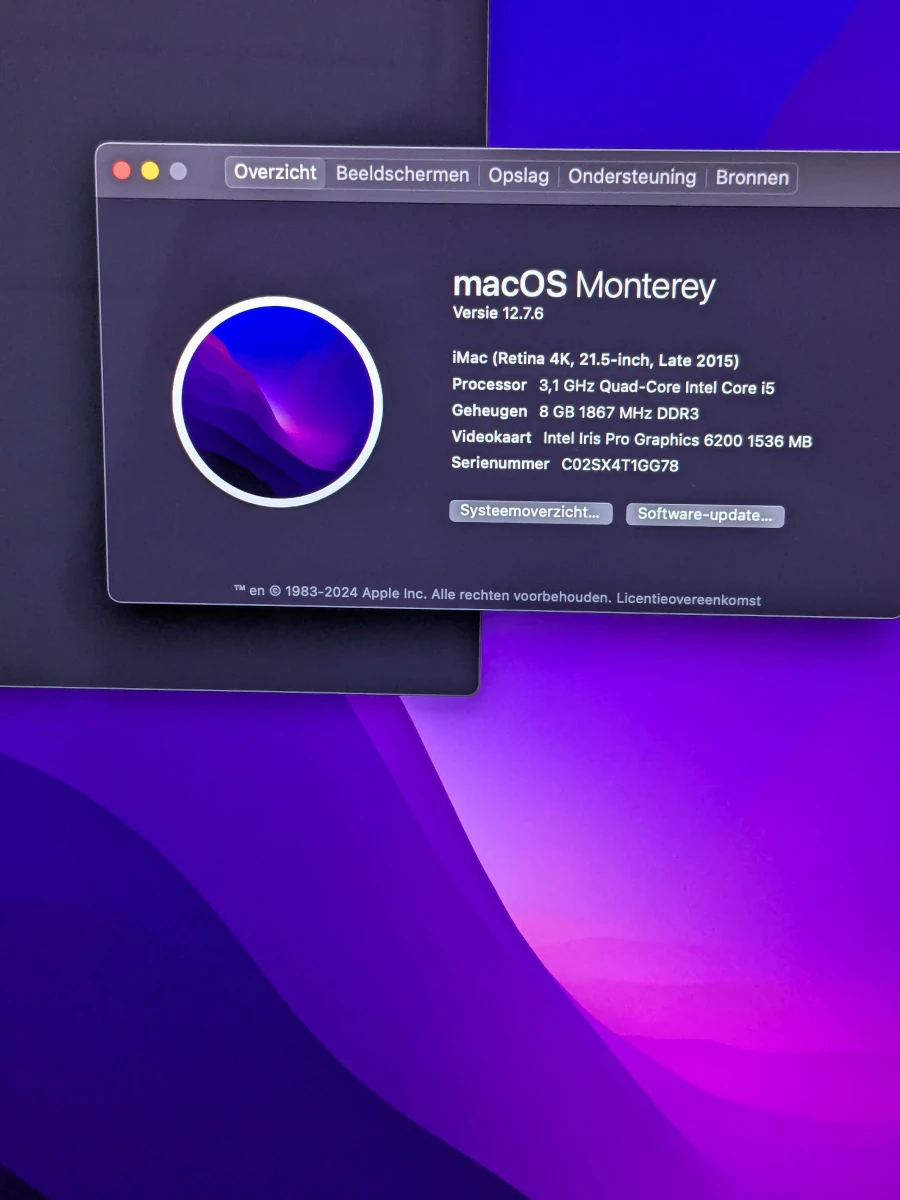Close the About This Mac window
This screenshot has height=1200, width=900.
(x=122, y=171)
